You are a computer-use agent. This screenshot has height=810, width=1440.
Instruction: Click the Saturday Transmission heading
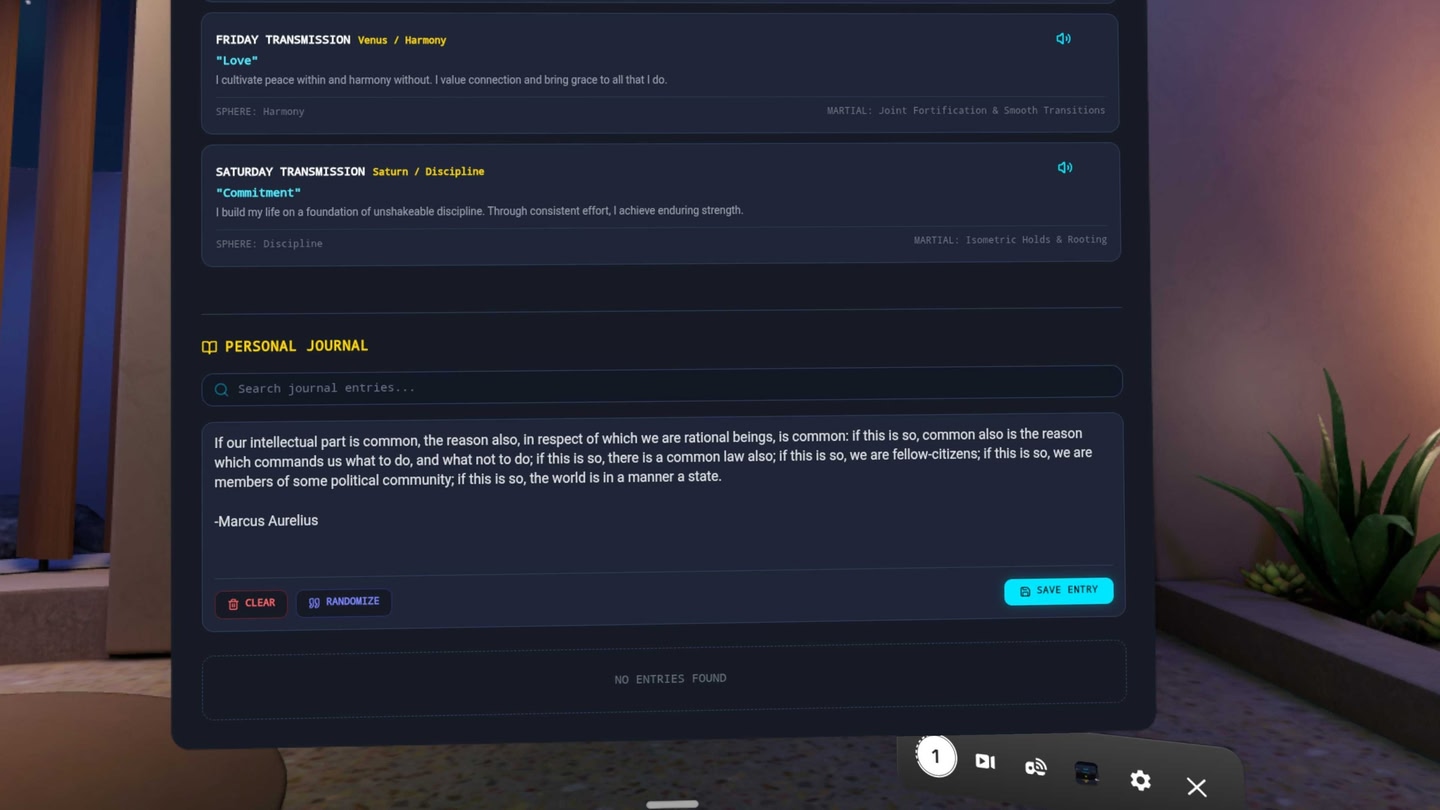(x=290, y=172)
